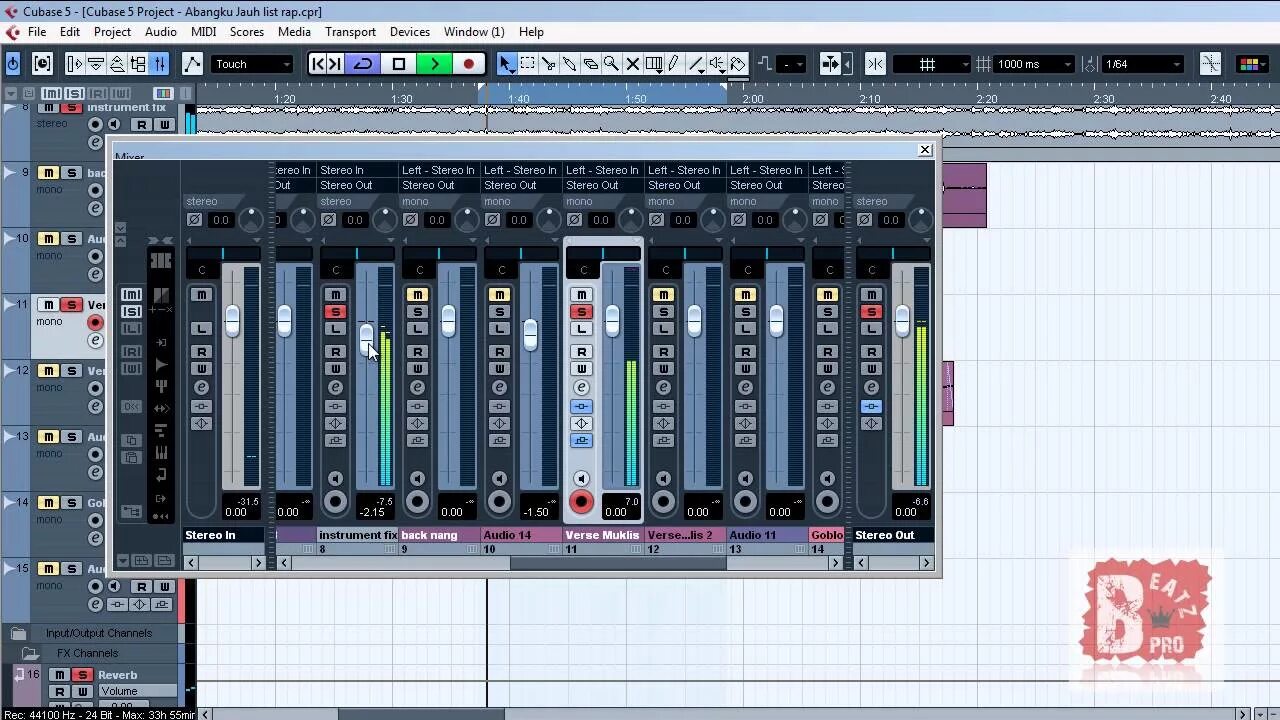Select the Line tool
Image resolution: width=1280 pixels, height=720 pixels.
pos(696,64)
